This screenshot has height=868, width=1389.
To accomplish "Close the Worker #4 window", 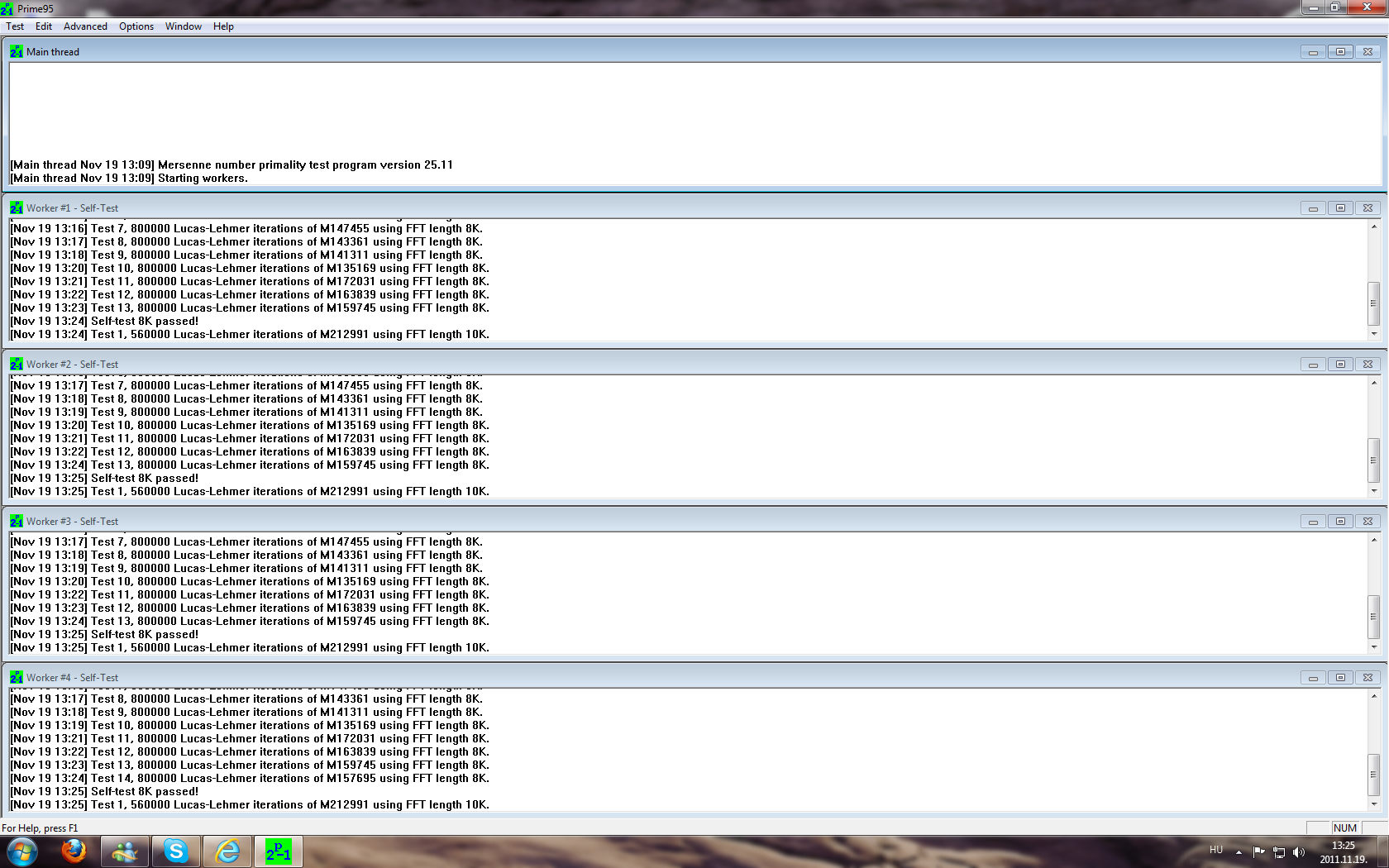I will (x=1368, y=678).
